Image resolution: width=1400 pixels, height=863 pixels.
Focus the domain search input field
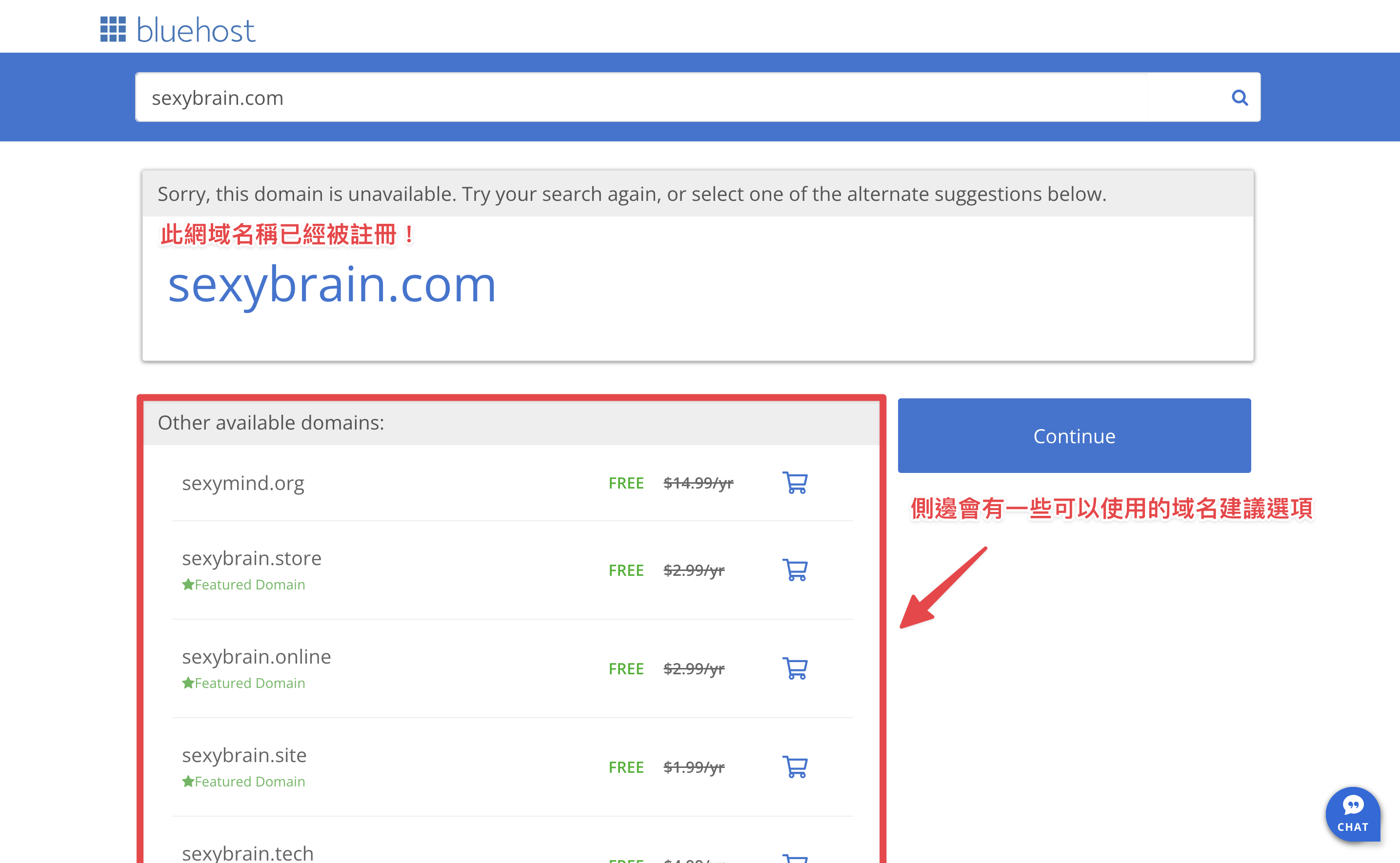coord(641,98)
